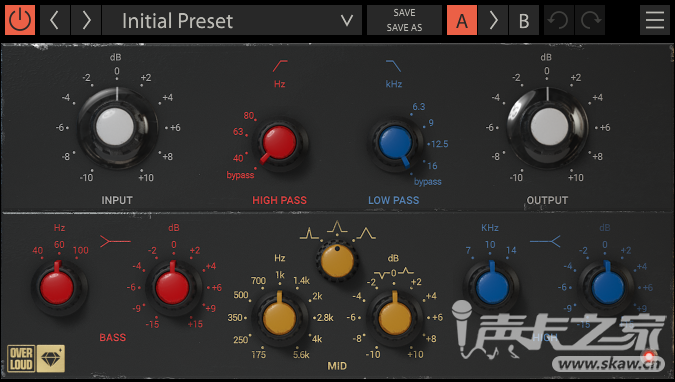Click the undo arrow icon
The width and height of the screenshot is (675, 382).
(558, 20)
